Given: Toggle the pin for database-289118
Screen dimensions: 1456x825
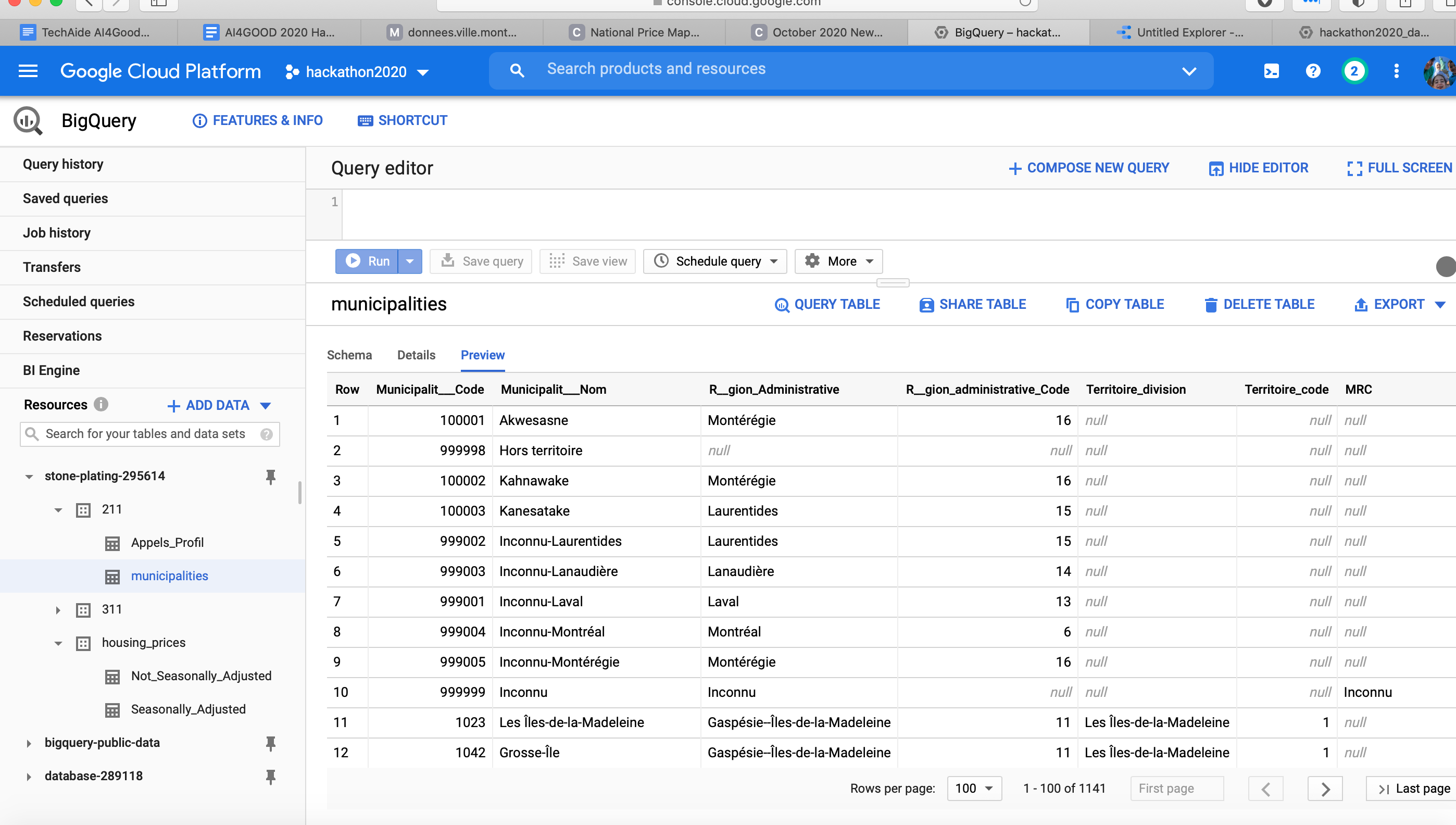Looking at the screenshot, I should click(x=270, y=776).
